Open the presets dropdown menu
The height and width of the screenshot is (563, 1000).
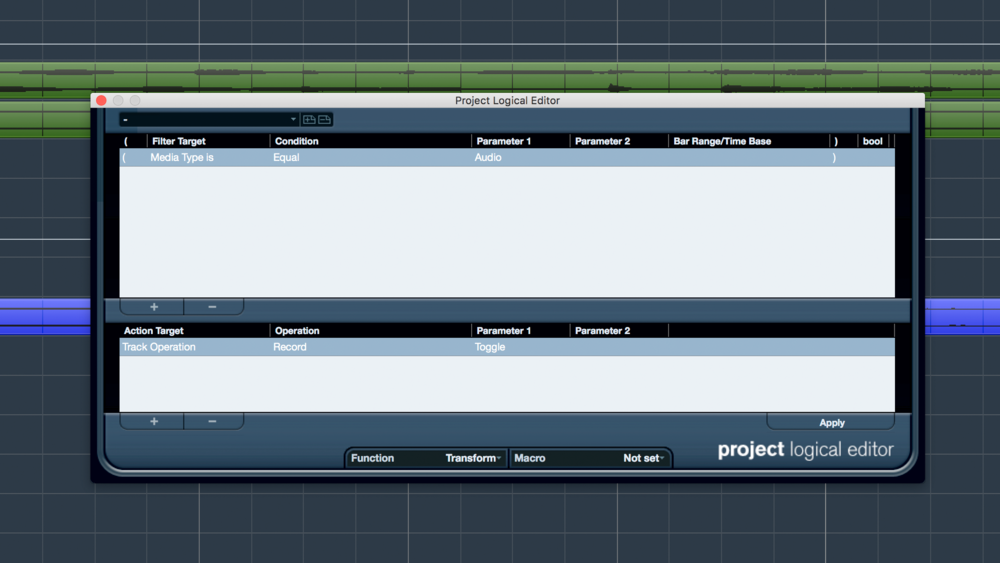pyautogui.click(x=209, y=120)
